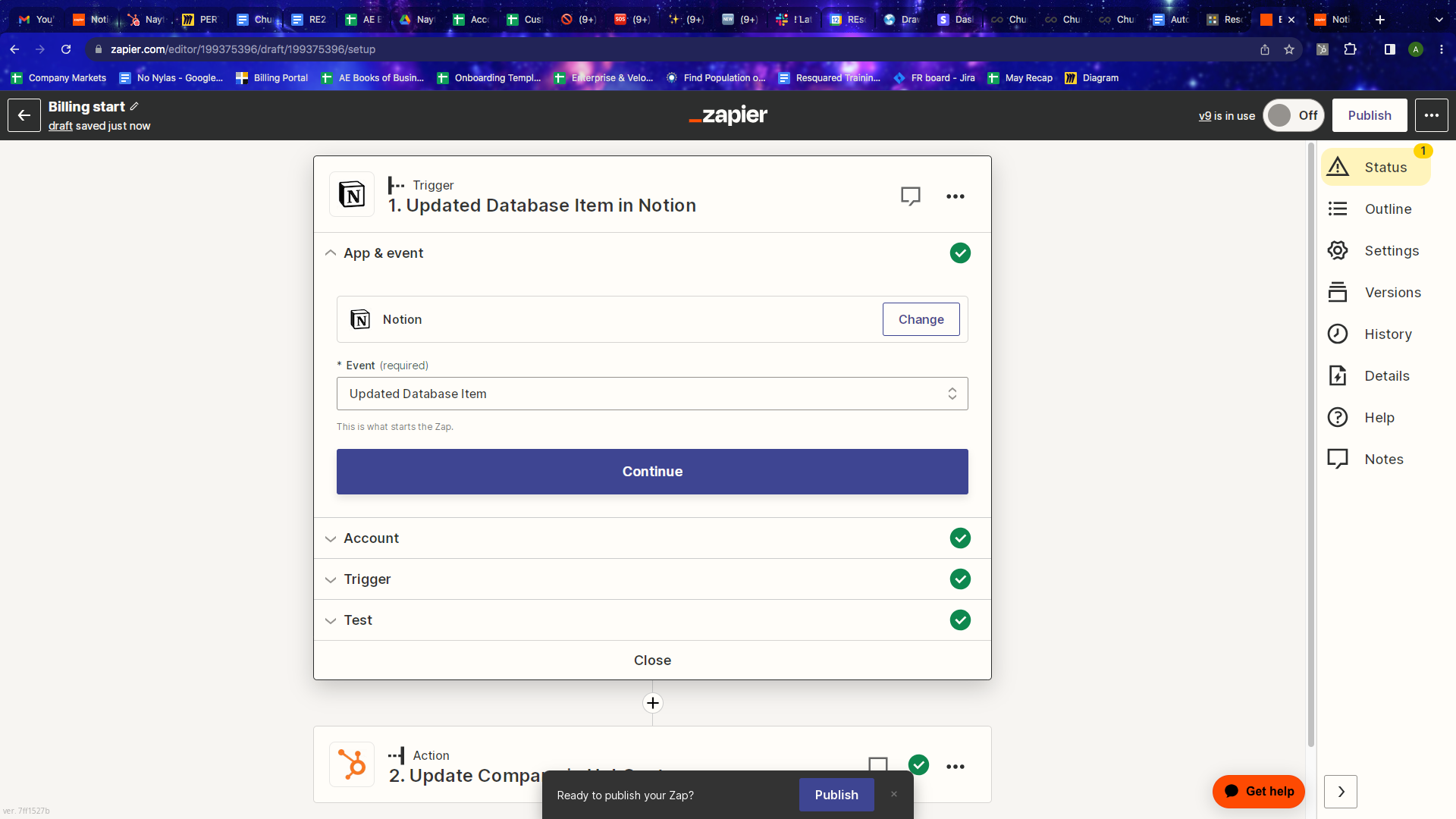1456x819 pixels.
Task: Open FR board - Jira bookmark
Action: point(934,78)
